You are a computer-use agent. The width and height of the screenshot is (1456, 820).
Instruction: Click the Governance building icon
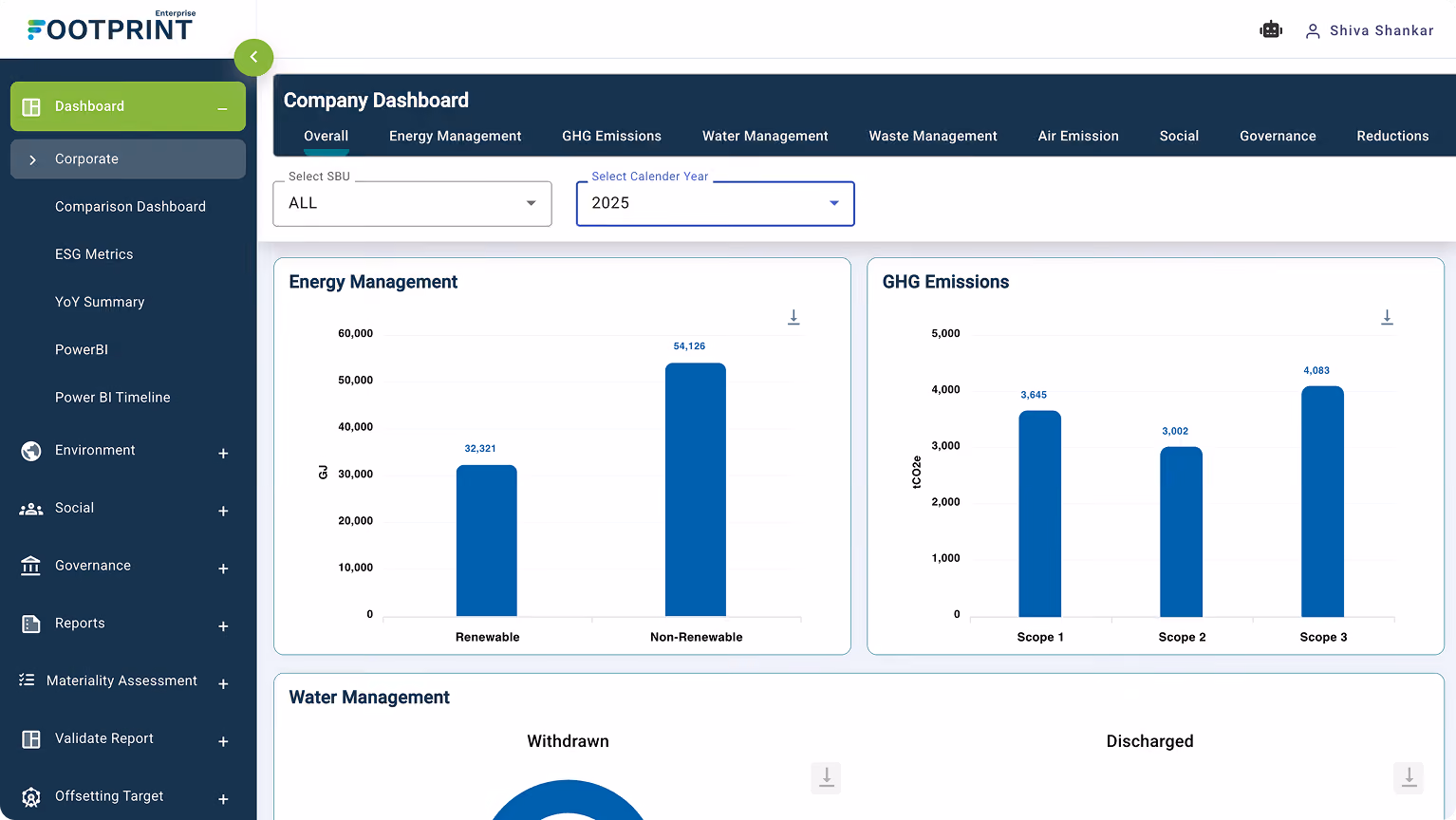(x=31, y=566)
